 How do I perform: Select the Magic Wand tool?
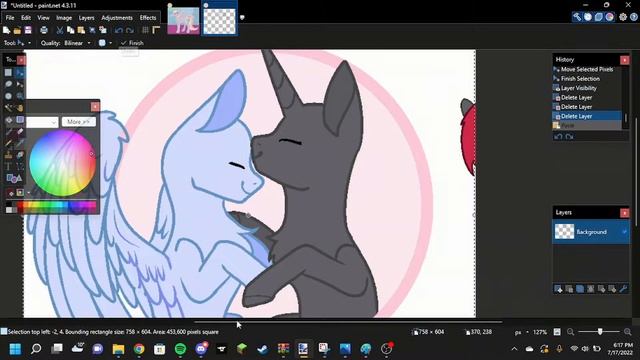point(8,108)
